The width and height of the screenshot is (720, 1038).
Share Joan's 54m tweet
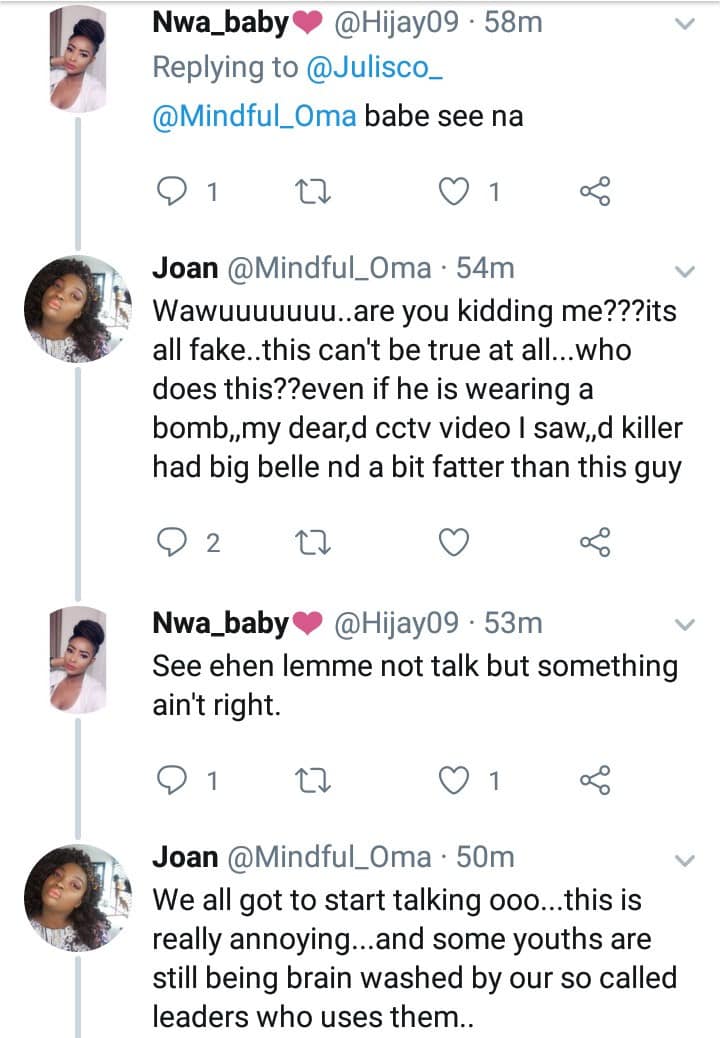coord(595,543)
